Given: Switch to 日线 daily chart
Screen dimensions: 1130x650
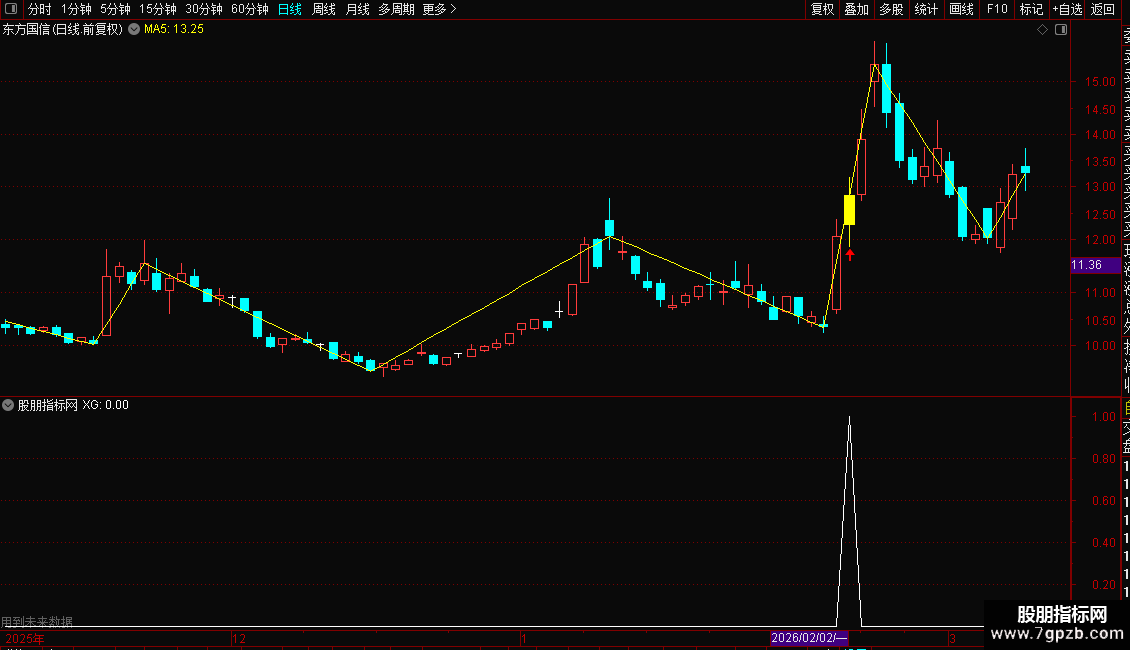Looking at the screenshot, I should (290, 9).
